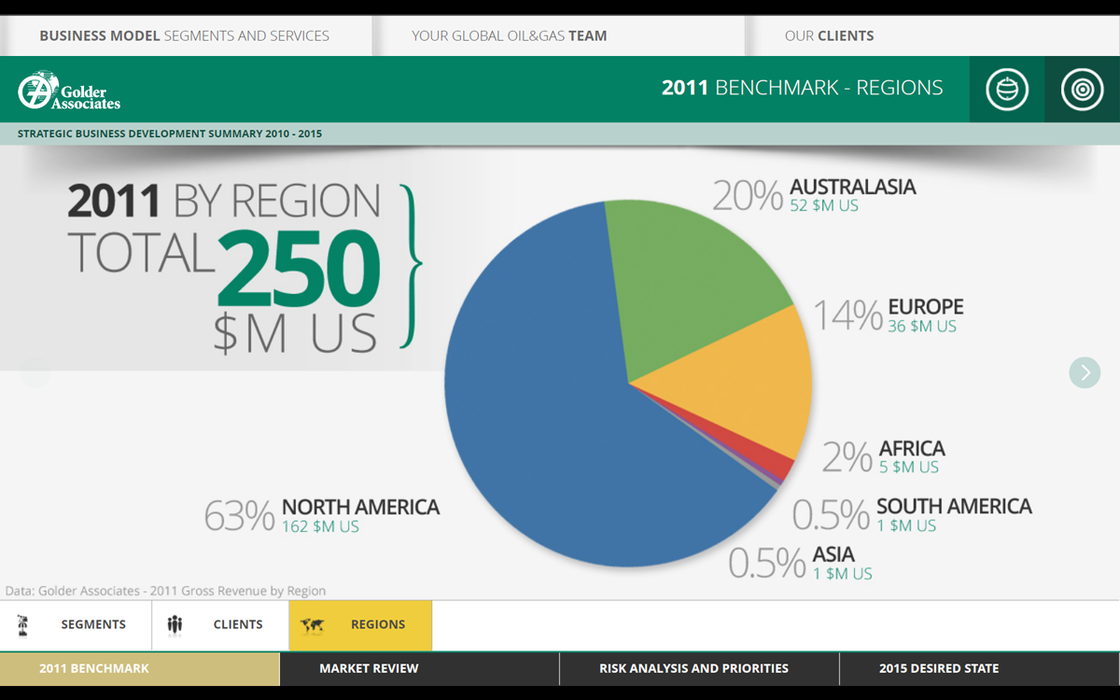Click the world map Regions icon

click(x=312, y=625)
